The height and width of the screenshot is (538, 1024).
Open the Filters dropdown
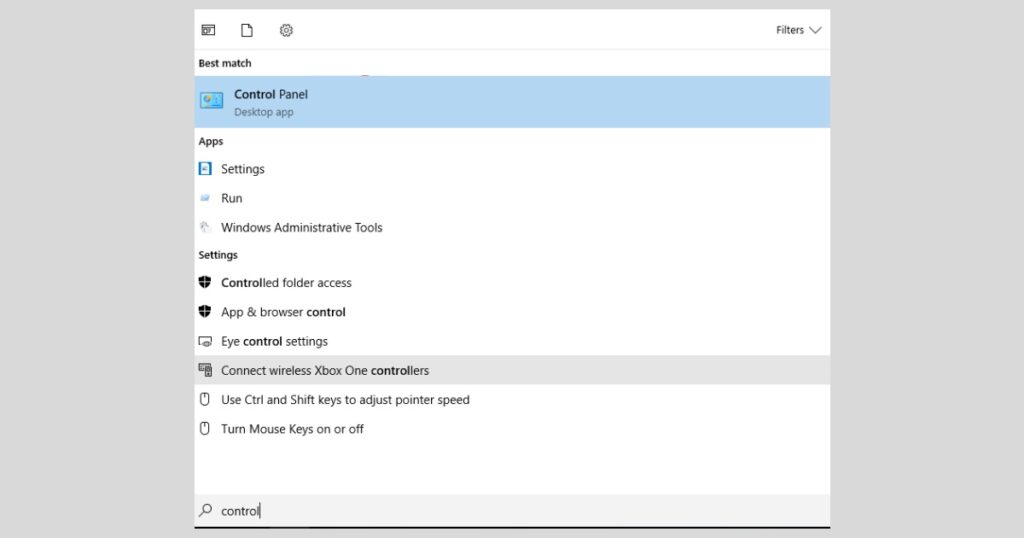[798, 30]
